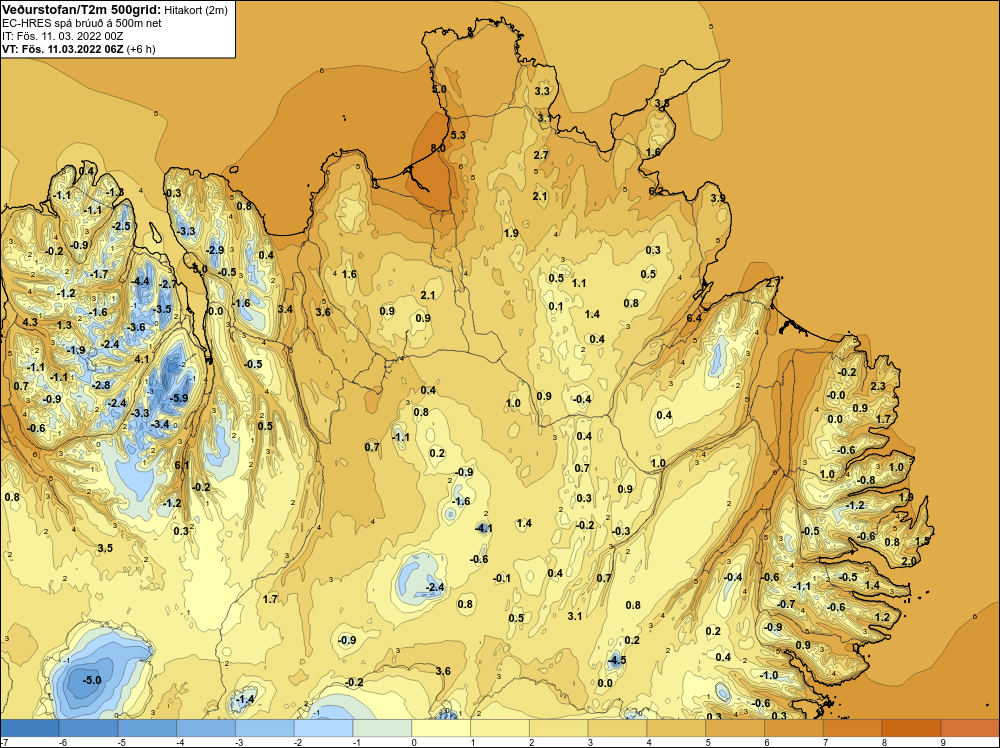Click the temperature value '1.5'

[x=922, y=541]
